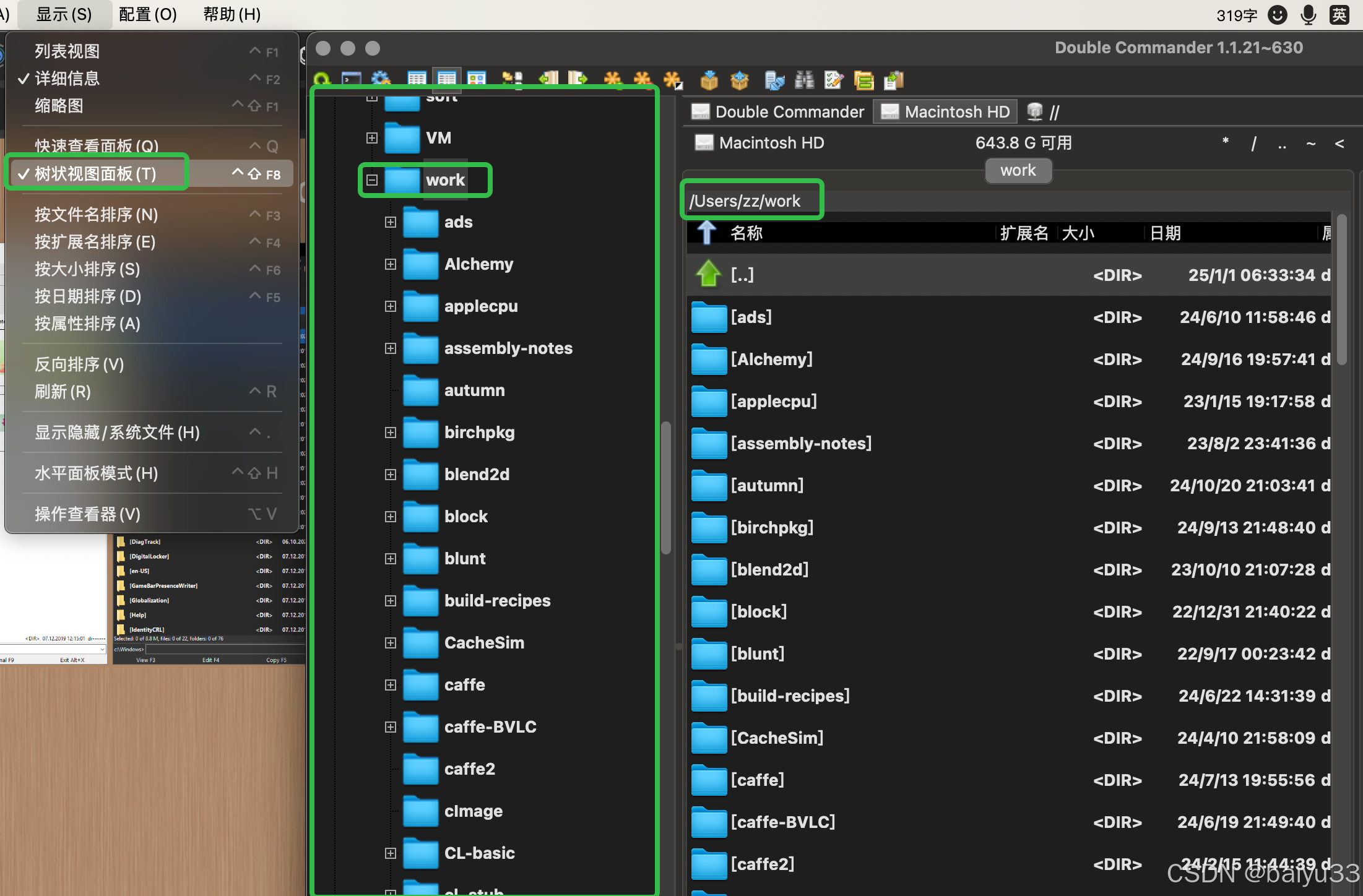The width and height of the screenshot is (1363, 896).
Task: Collapse the work folder tree node
Action: (x=372, y=180)
